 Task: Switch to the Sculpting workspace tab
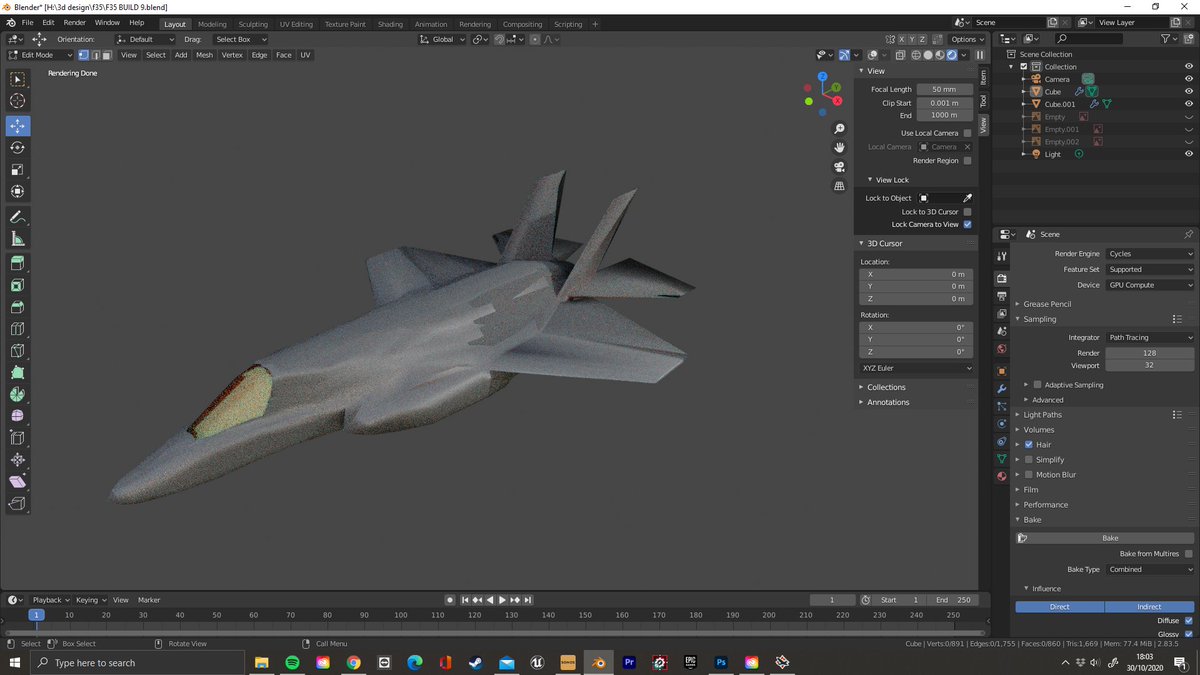[x=253, y=24]
